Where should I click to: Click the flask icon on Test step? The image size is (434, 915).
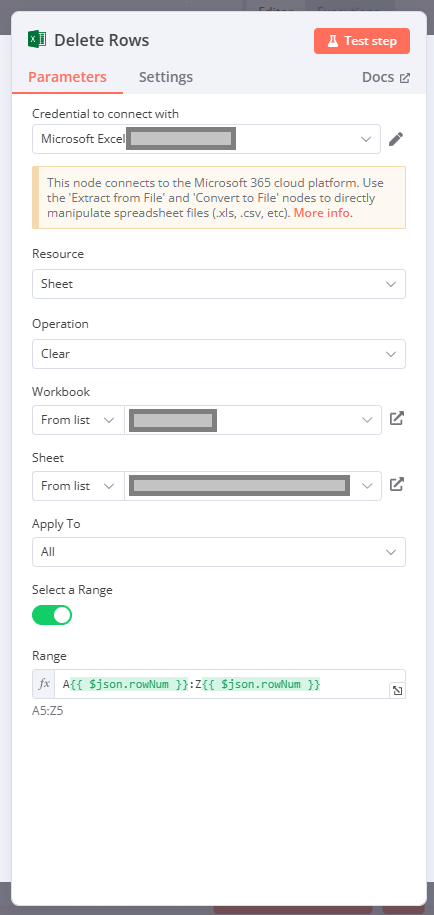tap(332, 41)
